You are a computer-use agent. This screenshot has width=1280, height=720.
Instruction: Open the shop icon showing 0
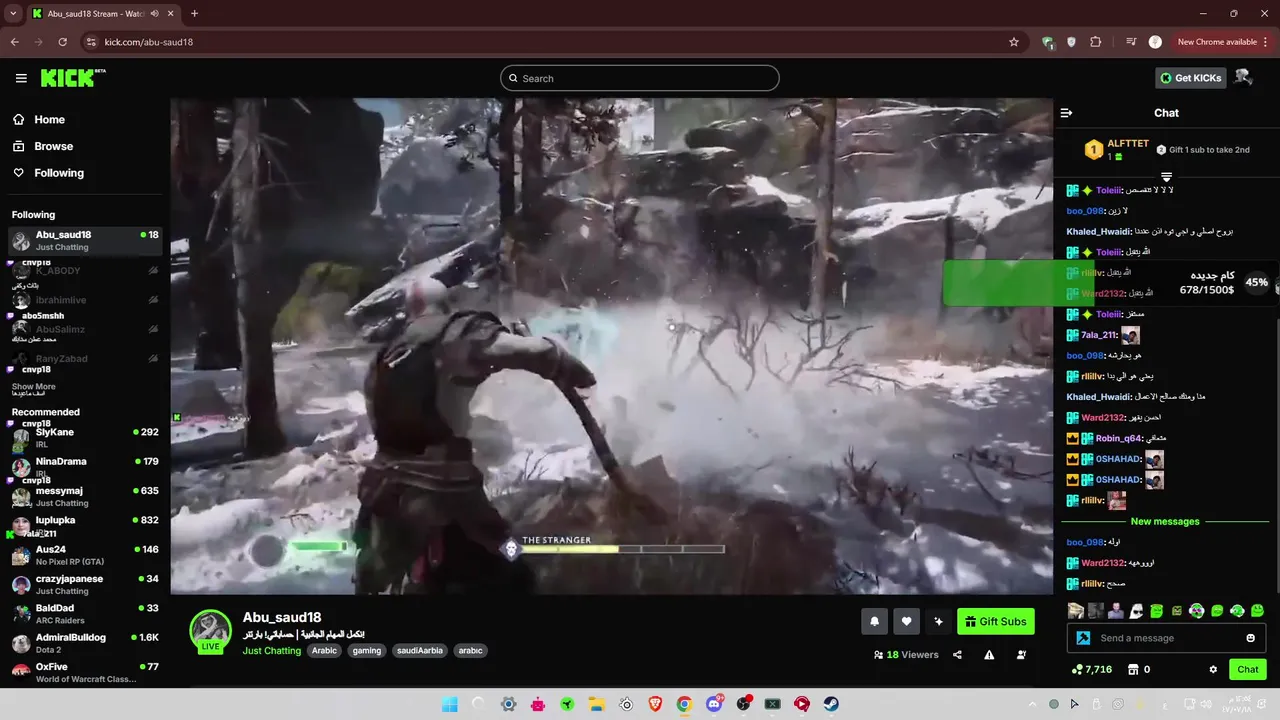click(1139, 670)
